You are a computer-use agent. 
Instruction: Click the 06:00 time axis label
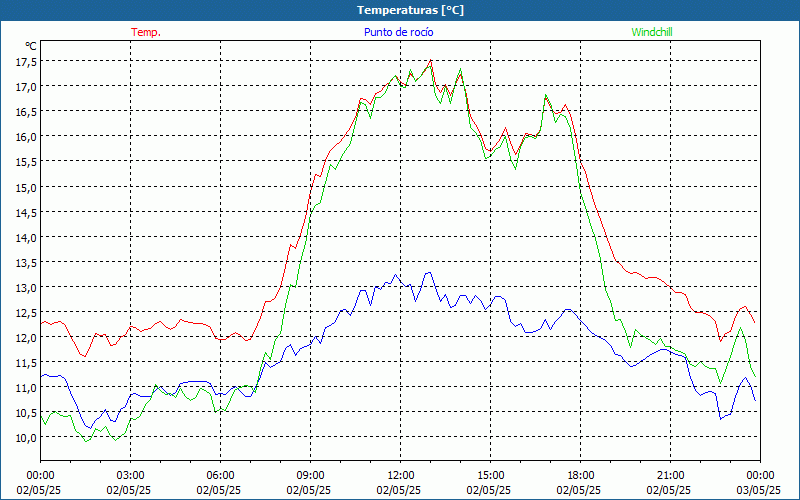point(220,476)
